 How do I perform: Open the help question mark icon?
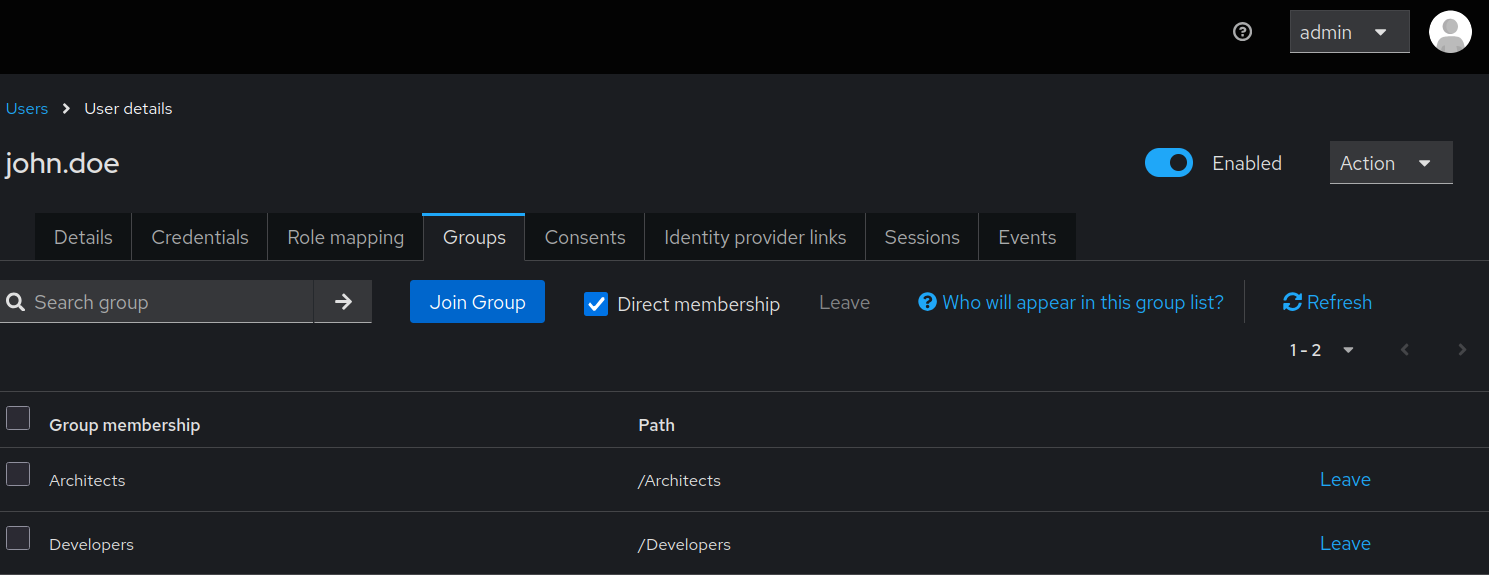(1242, 32)
